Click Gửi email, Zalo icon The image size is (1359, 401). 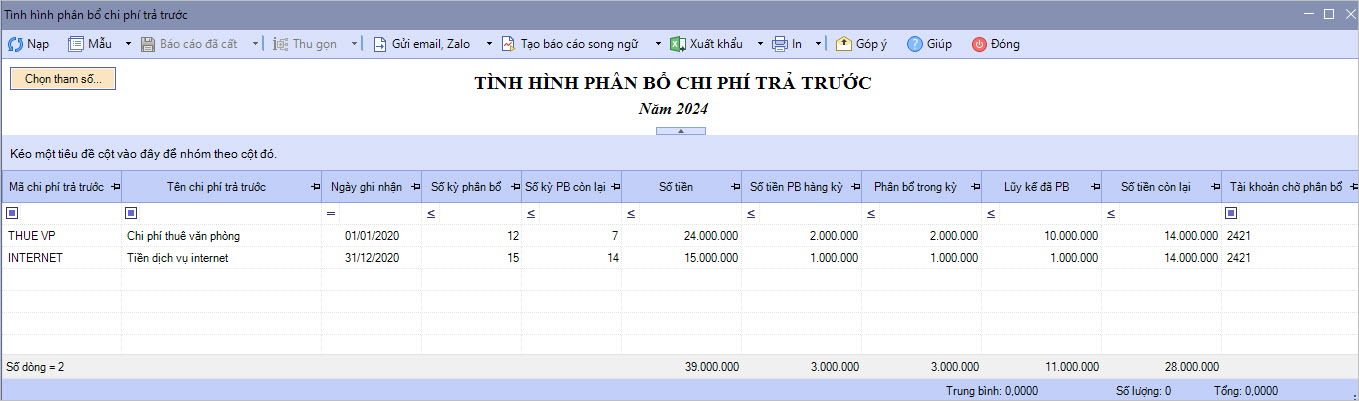[x=380, y=44]
